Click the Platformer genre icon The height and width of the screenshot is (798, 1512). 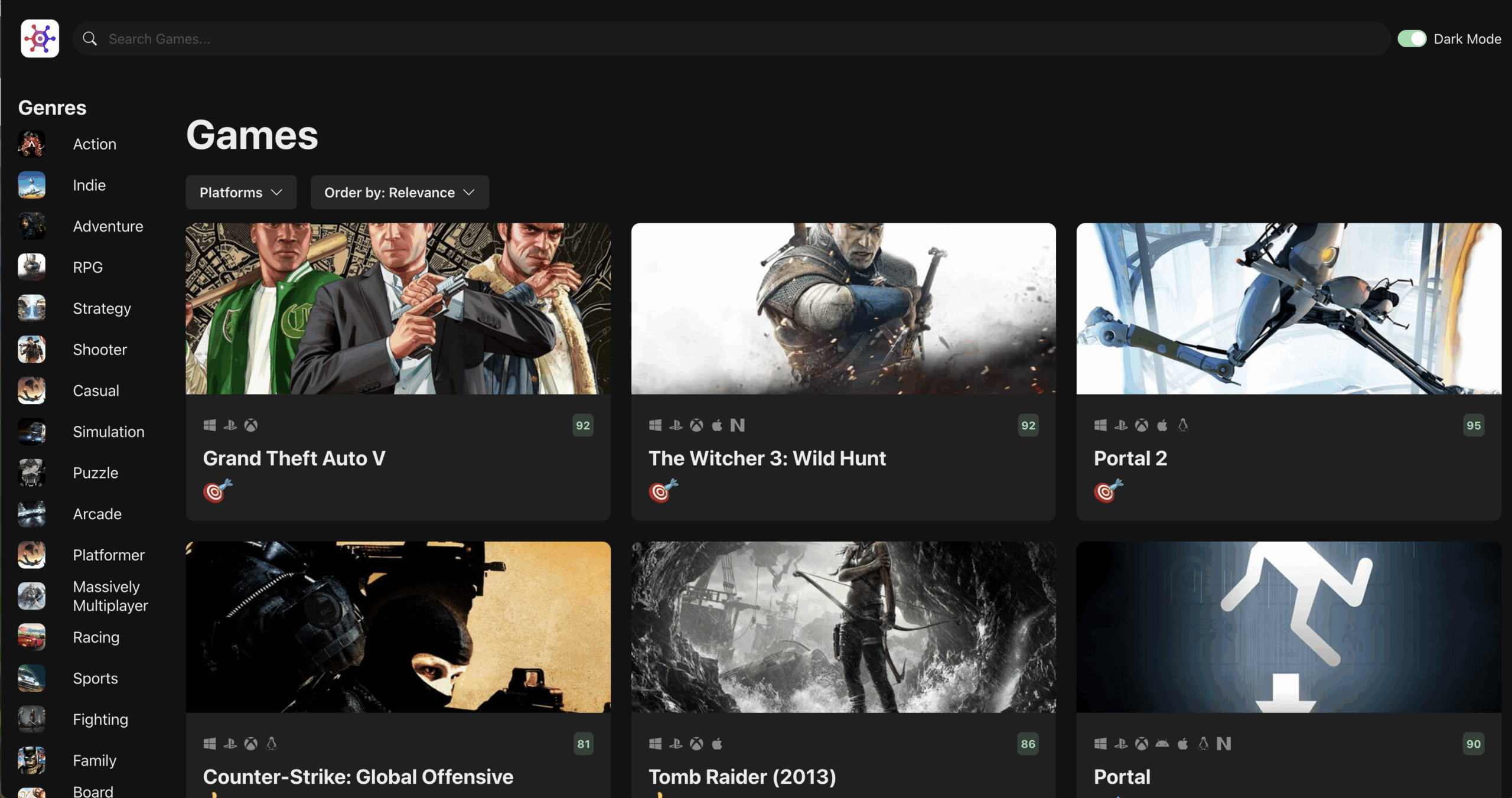coord(31,555)
